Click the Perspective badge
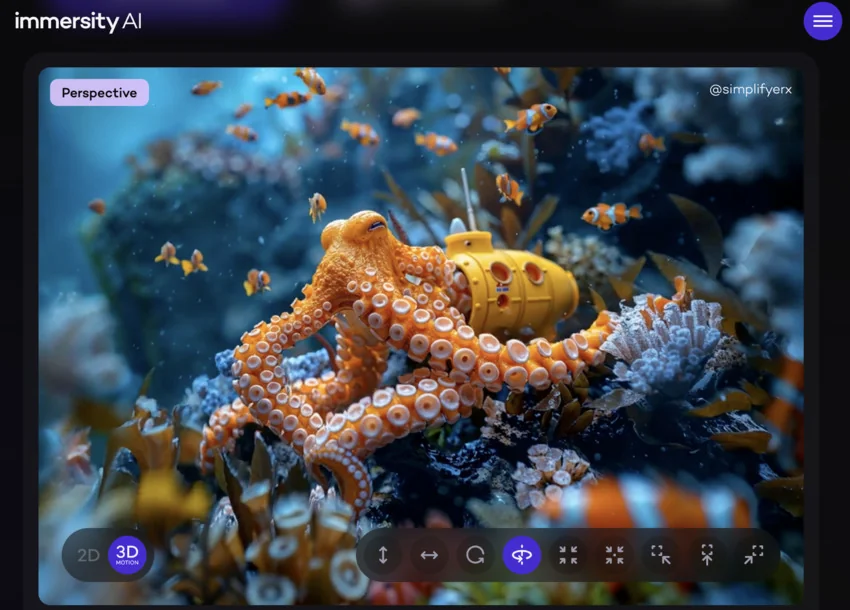This screenshot has height=610, width=850. click(x=99, y=92)
